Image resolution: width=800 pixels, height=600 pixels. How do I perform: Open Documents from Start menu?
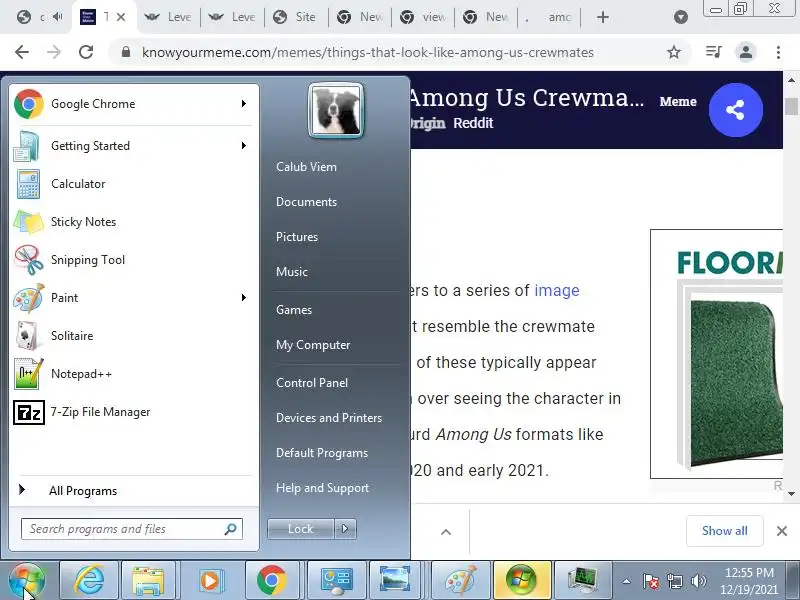306,202
